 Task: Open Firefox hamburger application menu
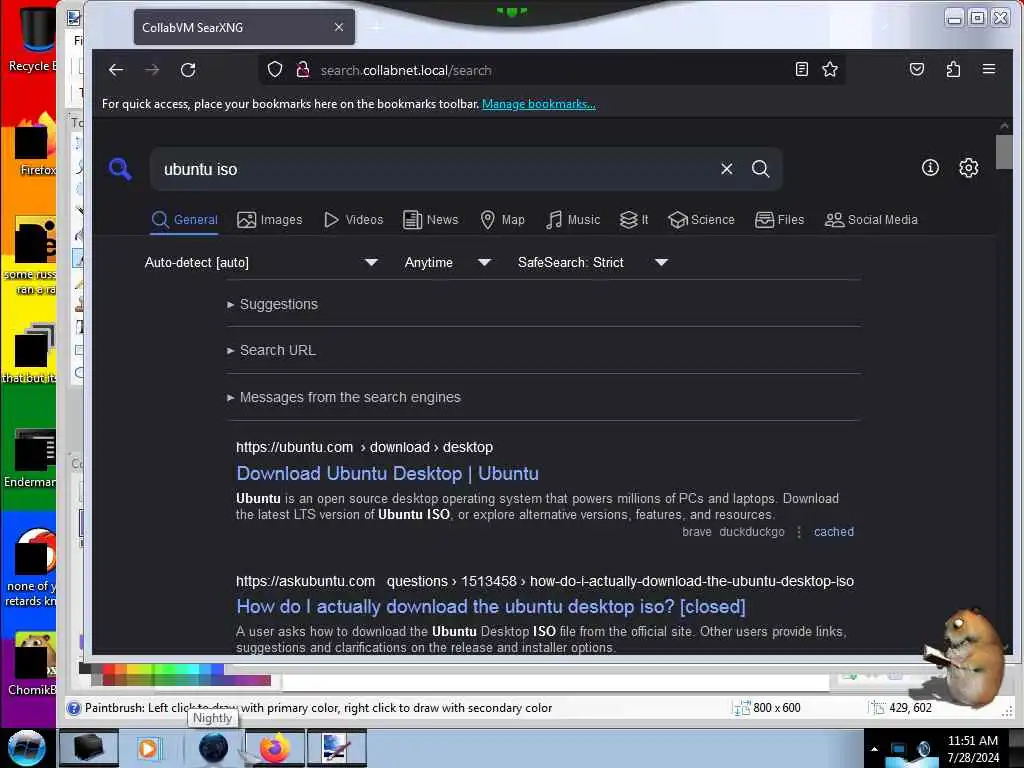(x=989, y=69)
